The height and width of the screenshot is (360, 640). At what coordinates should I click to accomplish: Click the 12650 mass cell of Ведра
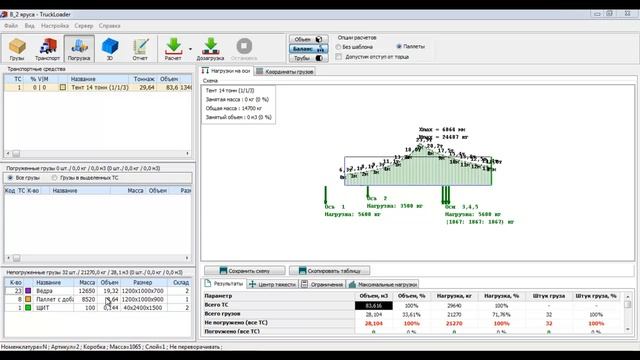point(87,291)
